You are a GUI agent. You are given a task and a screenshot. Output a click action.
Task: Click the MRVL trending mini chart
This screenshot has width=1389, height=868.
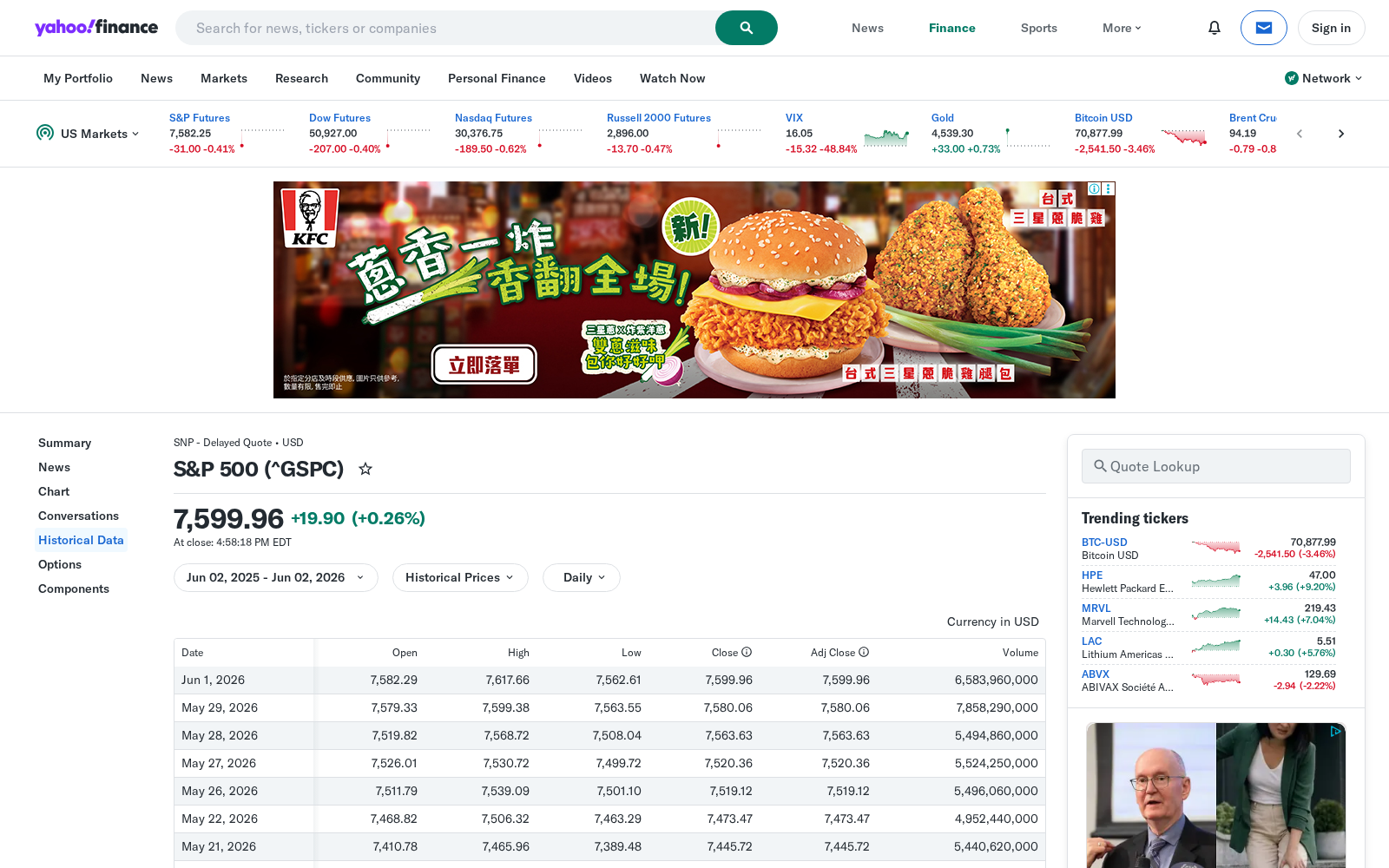click(x=1216, y=614)
